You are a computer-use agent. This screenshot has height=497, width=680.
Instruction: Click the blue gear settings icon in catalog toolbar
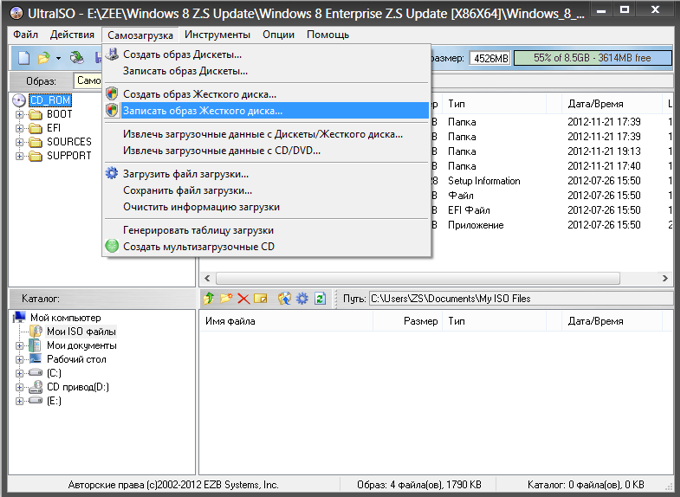tap(302, 298)
